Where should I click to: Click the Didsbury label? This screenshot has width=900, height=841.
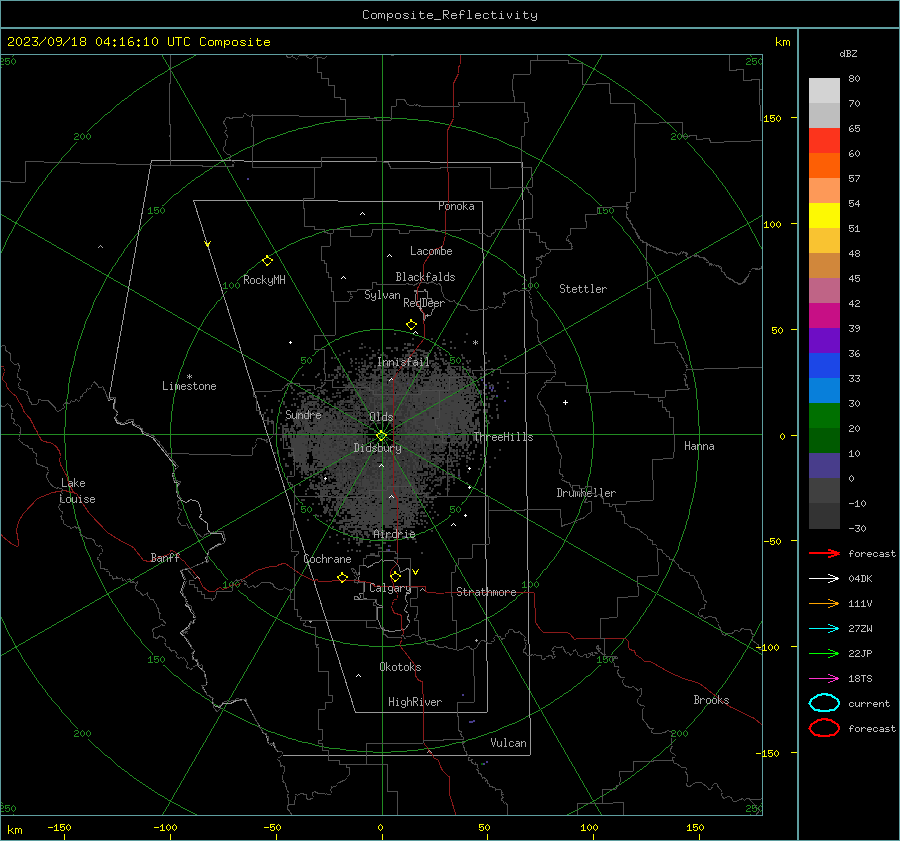tap(377, 448)
